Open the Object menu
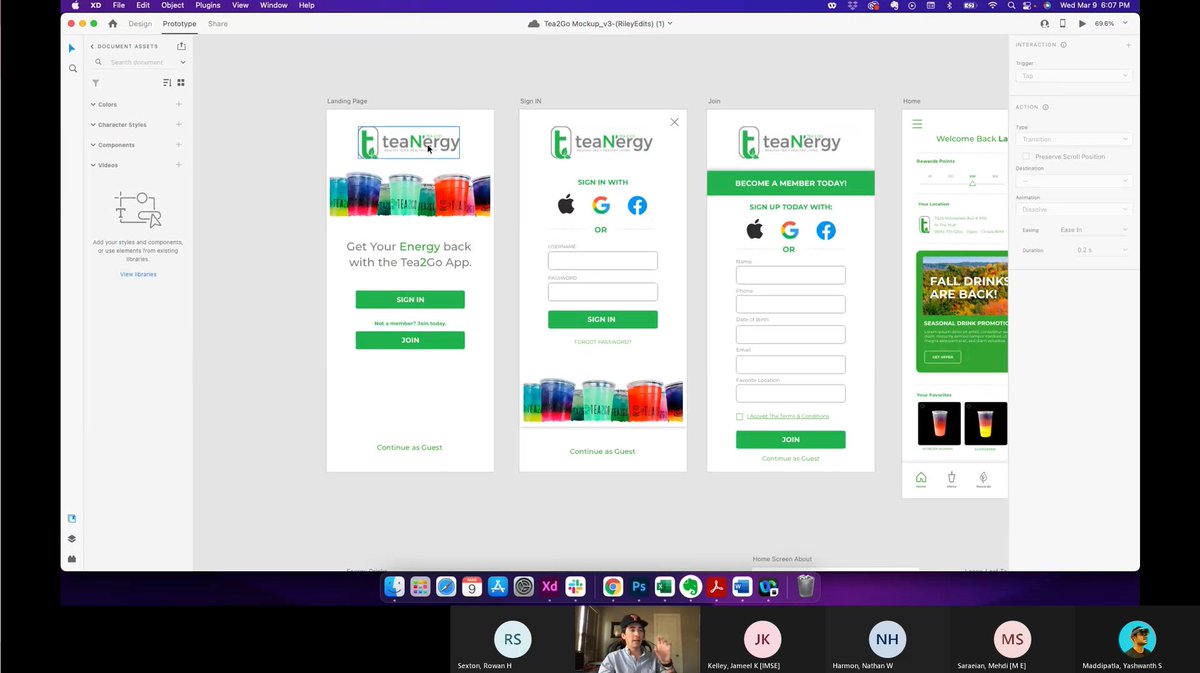Viewport: 1200px width, 673px height. 173,5
